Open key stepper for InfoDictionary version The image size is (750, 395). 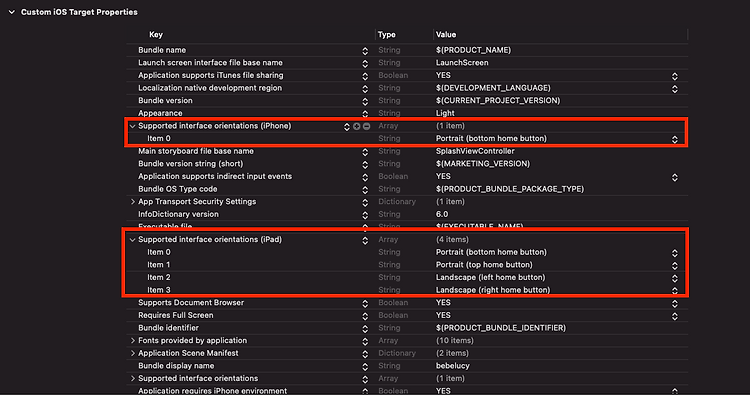(x=365, y=215)
